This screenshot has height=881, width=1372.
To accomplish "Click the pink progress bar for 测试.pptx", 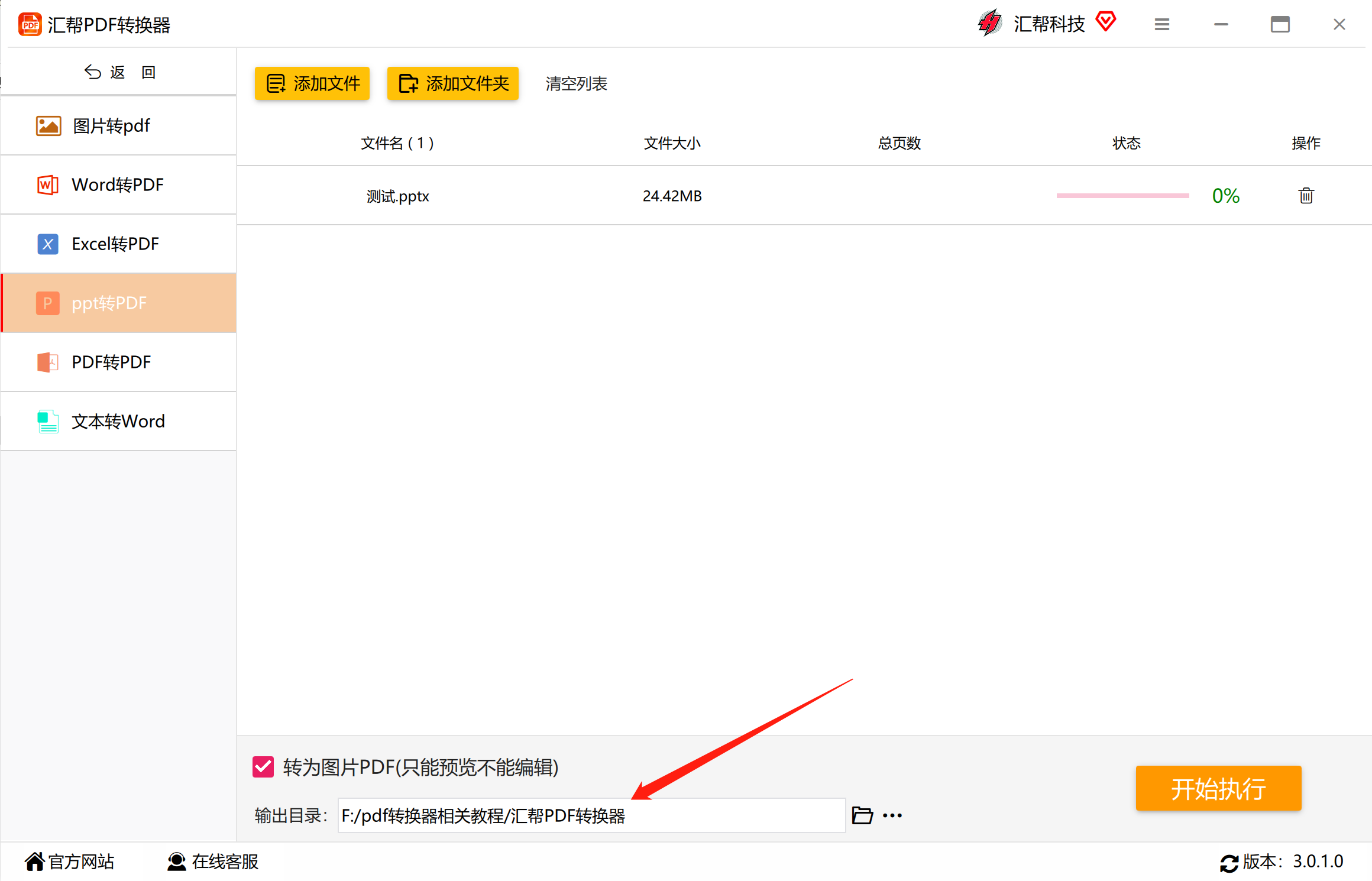I will (x=1122, y=195).
